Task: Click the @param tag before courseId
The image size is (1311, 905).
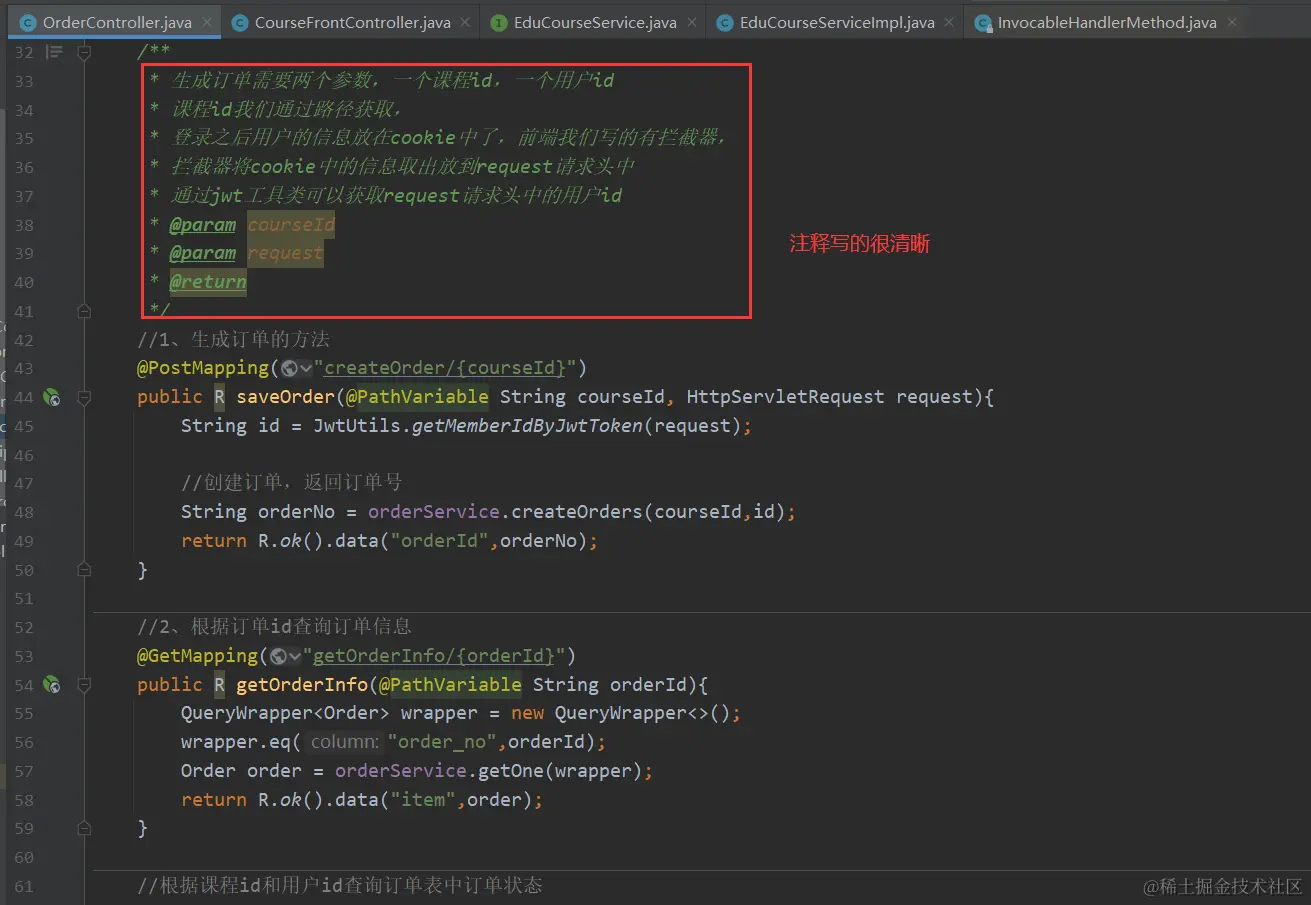Action: coord(203,225)
